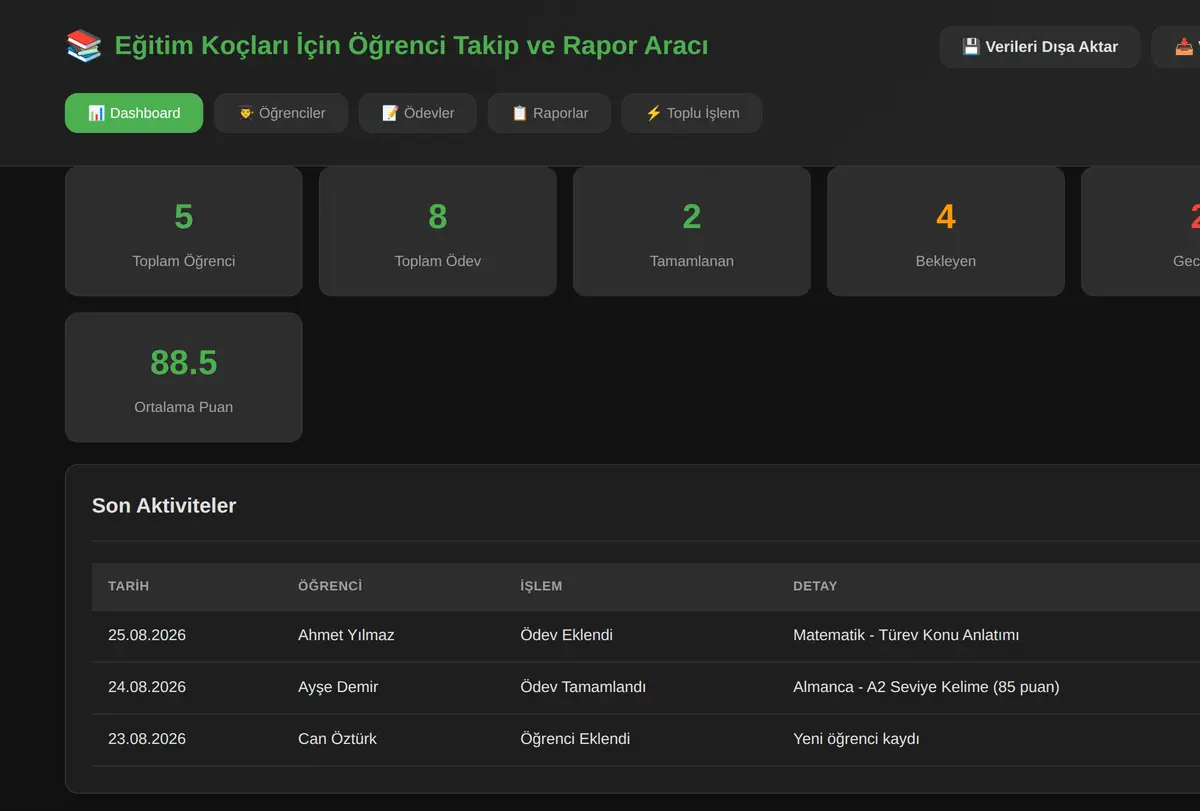This screenshot has height=811, width=1200.
Task: Click the Bekleyen stat card
Action: [x=946, y=231]
